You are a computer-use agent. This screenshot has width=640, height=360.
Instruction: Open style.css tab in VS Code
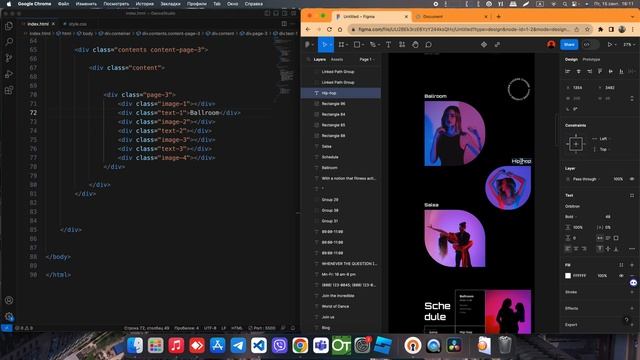[x=77, y=24]
